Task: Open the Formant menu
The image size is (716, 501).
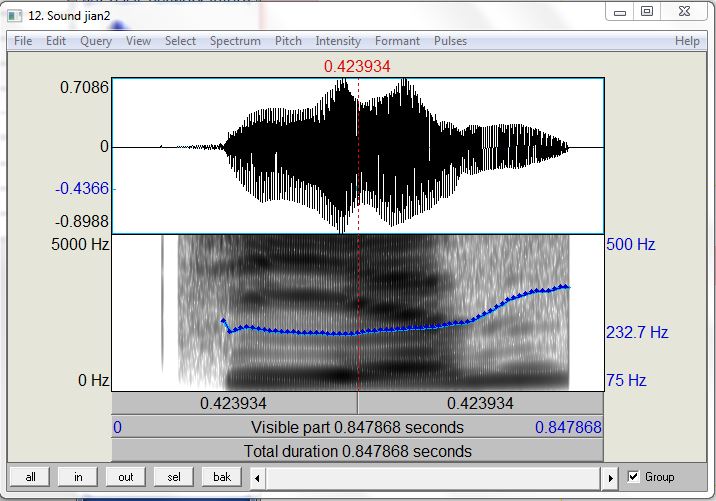Action: pyautogui.click(x=397, y=41)
